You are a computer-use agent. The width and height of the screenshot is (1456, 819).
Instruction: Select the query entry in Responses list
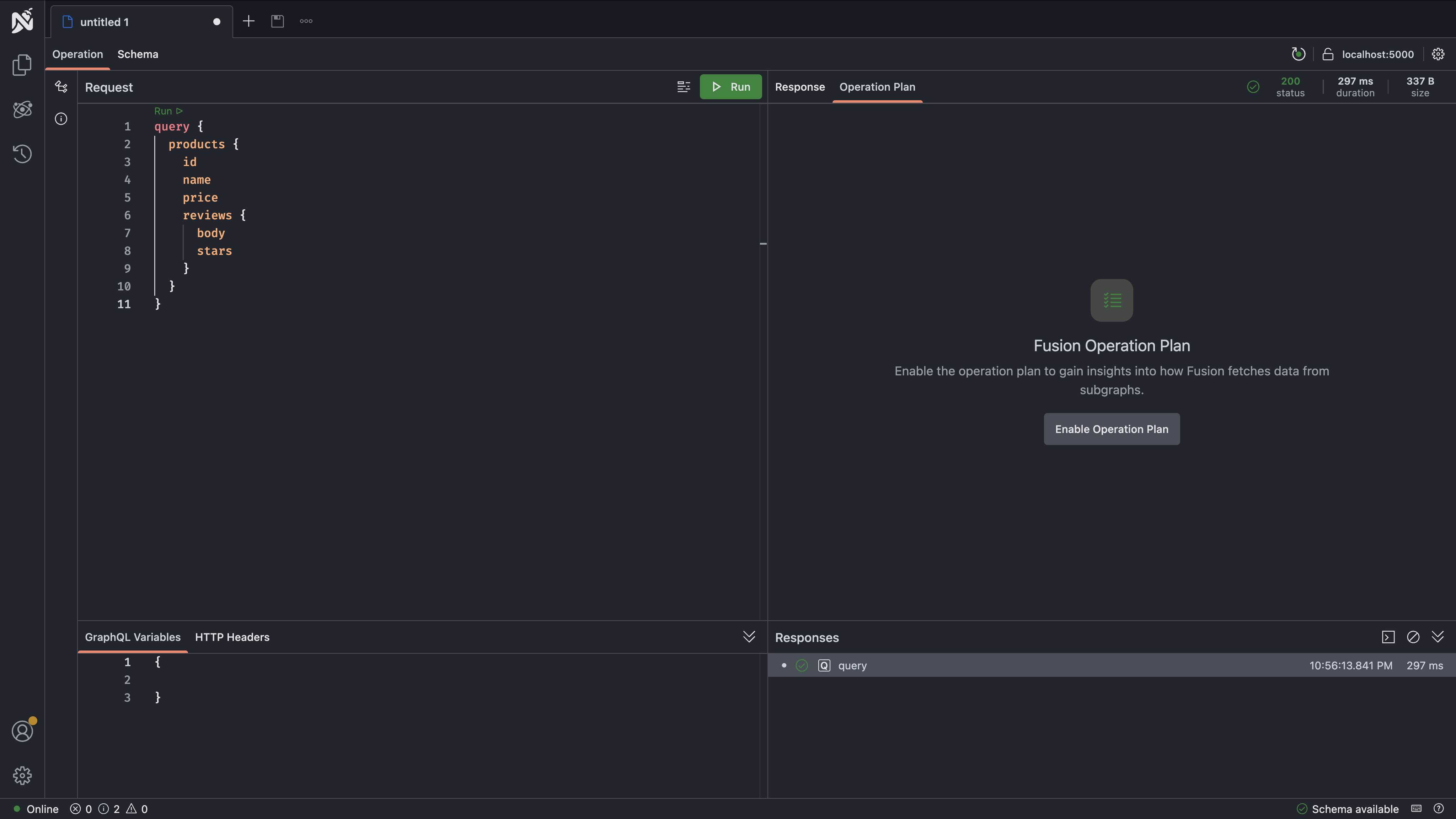click(852, 666)
